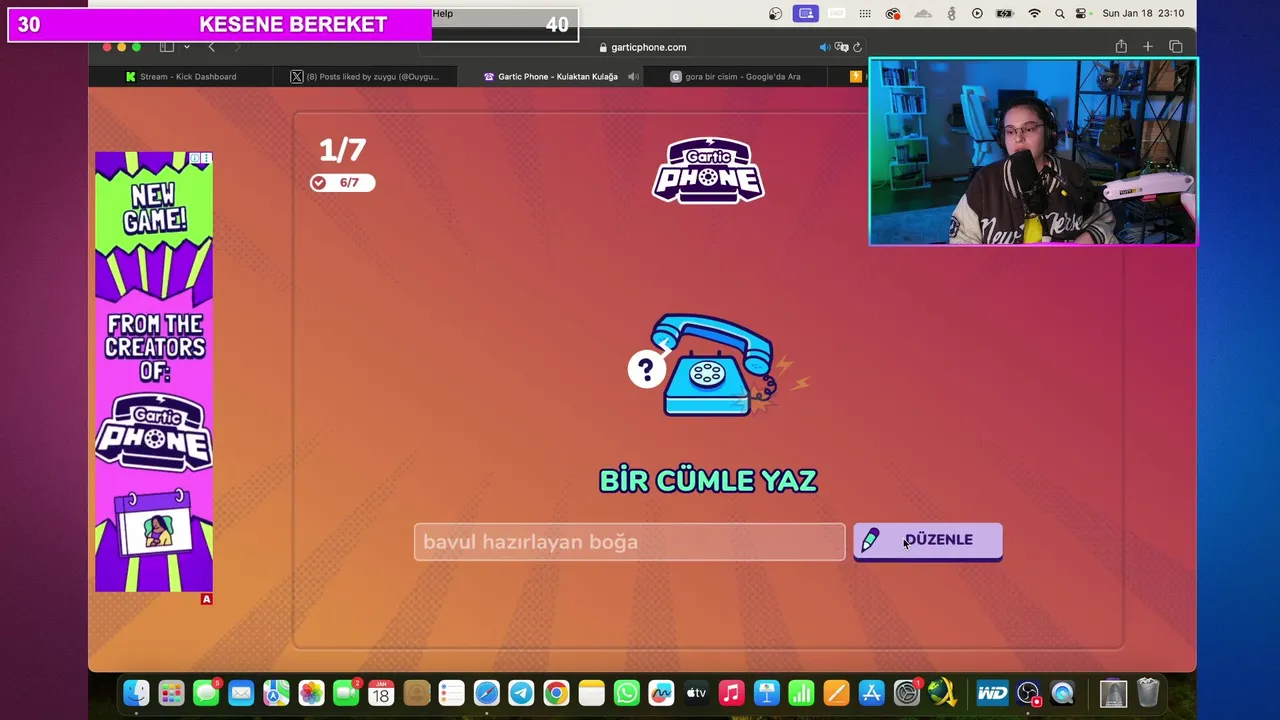Click the 6/7 ready players indicator
This screenshot has height=720, width=1280.
[342, 183]
